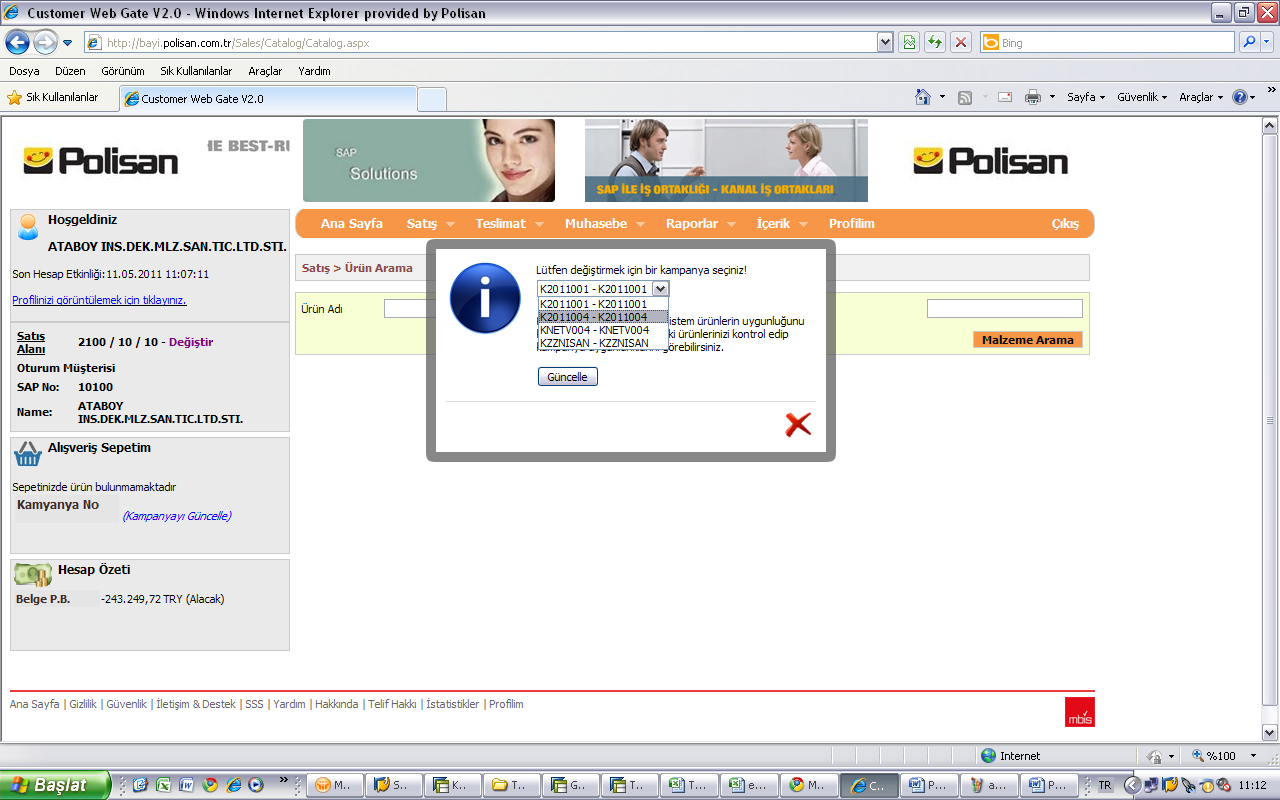The height and width of the screenshot is (800, 1280).
Task: Click the İstatistikler footer link
Action: click(x=453, y=704)
